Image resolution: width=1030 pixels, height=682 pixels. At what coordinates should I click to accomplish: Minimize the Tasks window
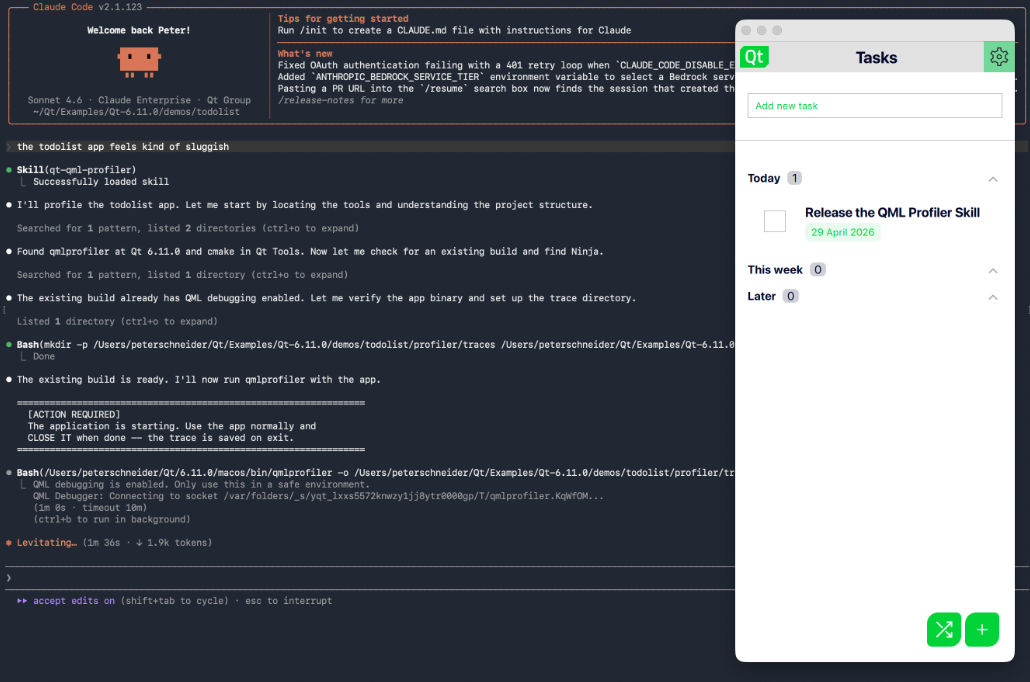click(x=761, y=30)
